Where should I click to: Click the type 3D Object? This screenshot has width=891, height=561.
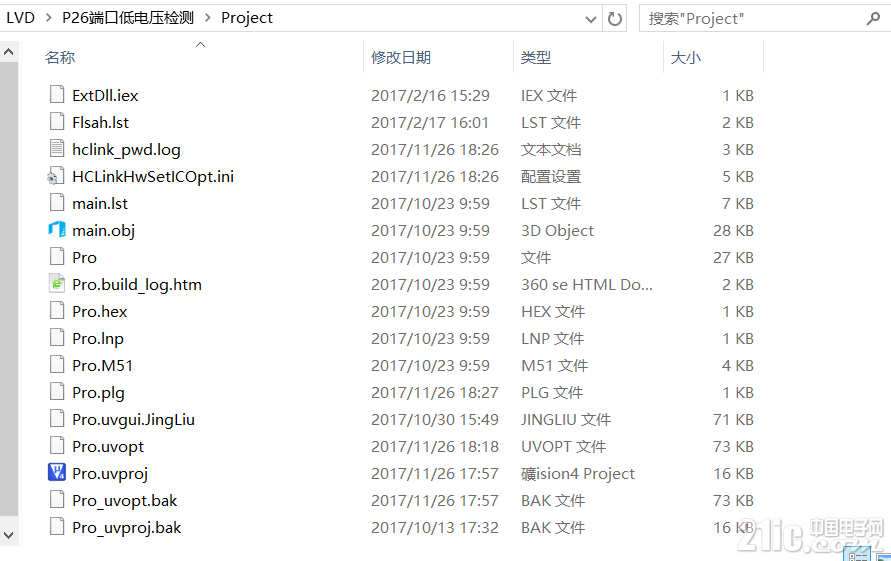pos(557,230)
